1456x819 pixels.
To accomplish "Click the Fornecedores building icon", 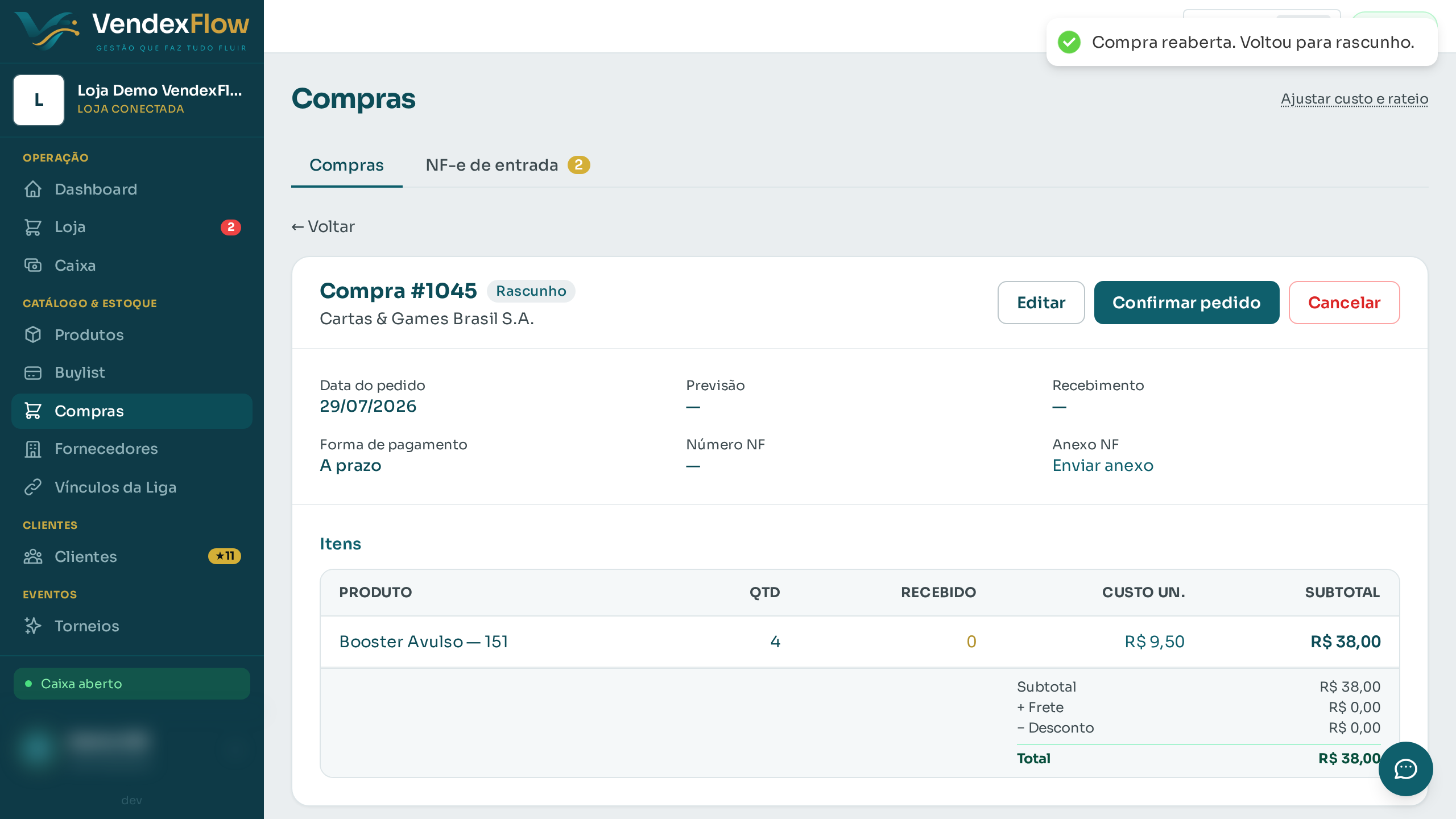I will (x=33, y=449).
